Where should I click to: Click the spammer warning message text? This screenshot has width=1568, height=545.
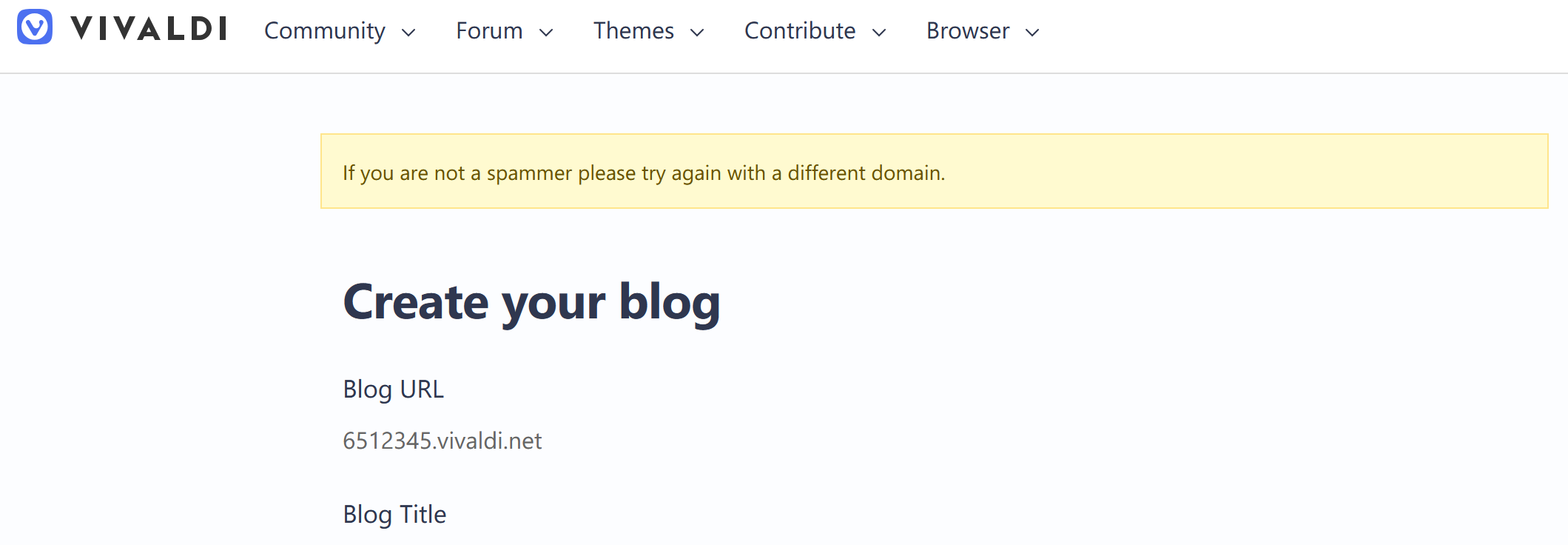point(644,173)
